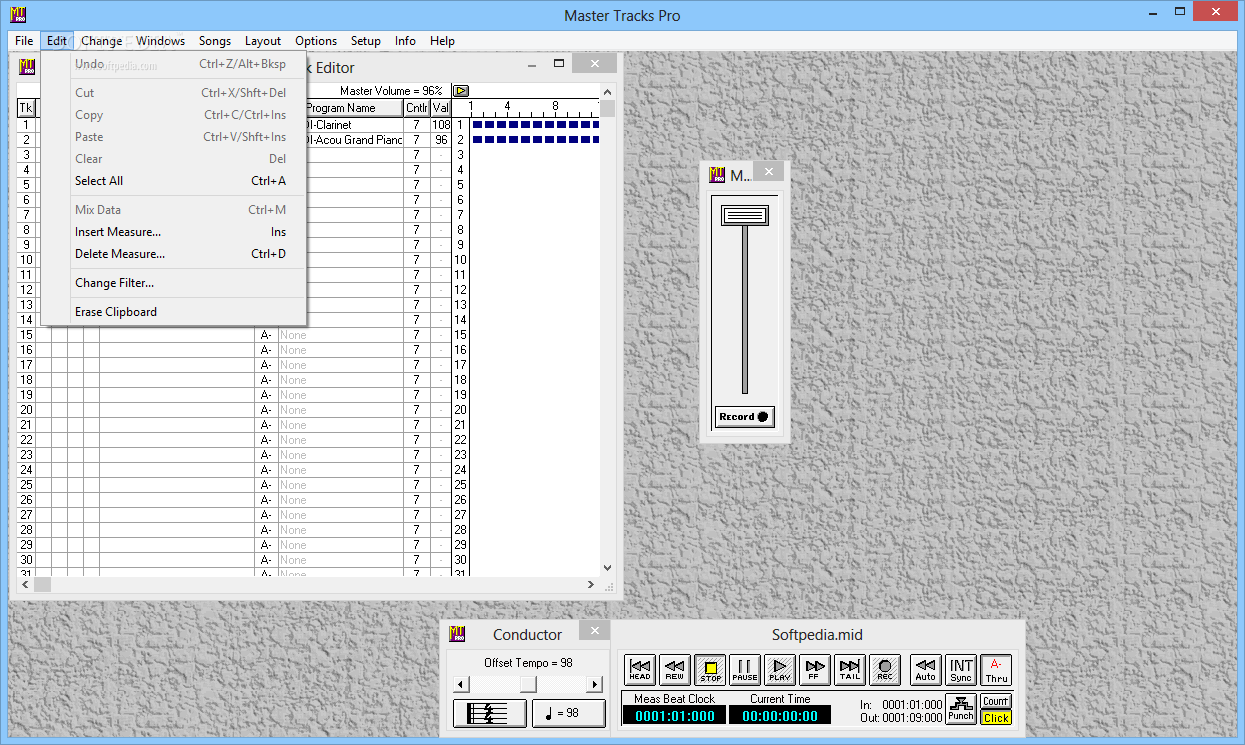This screenshot has height=745, width=1245.
Task: Click the MT Pro icon of Conductor window
Action: 457,633
